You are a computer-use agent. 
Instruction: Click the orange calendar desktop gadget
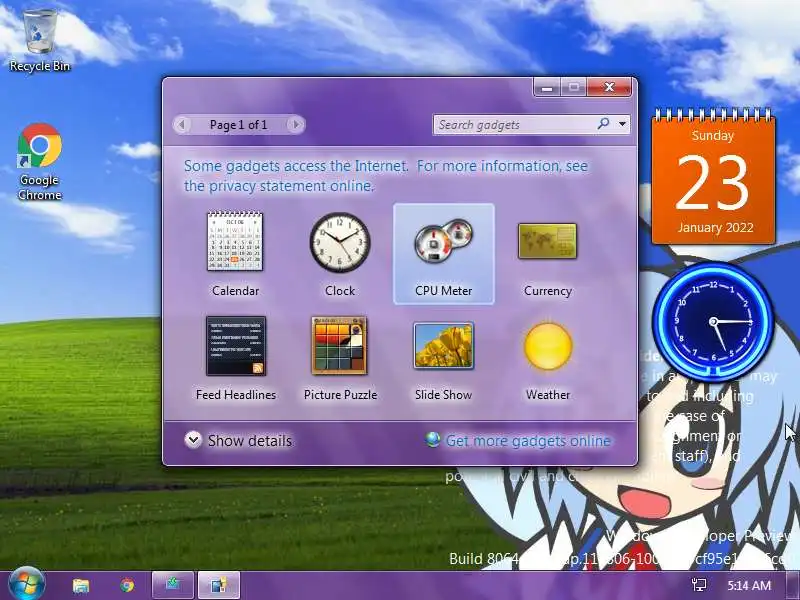[713, 177]
